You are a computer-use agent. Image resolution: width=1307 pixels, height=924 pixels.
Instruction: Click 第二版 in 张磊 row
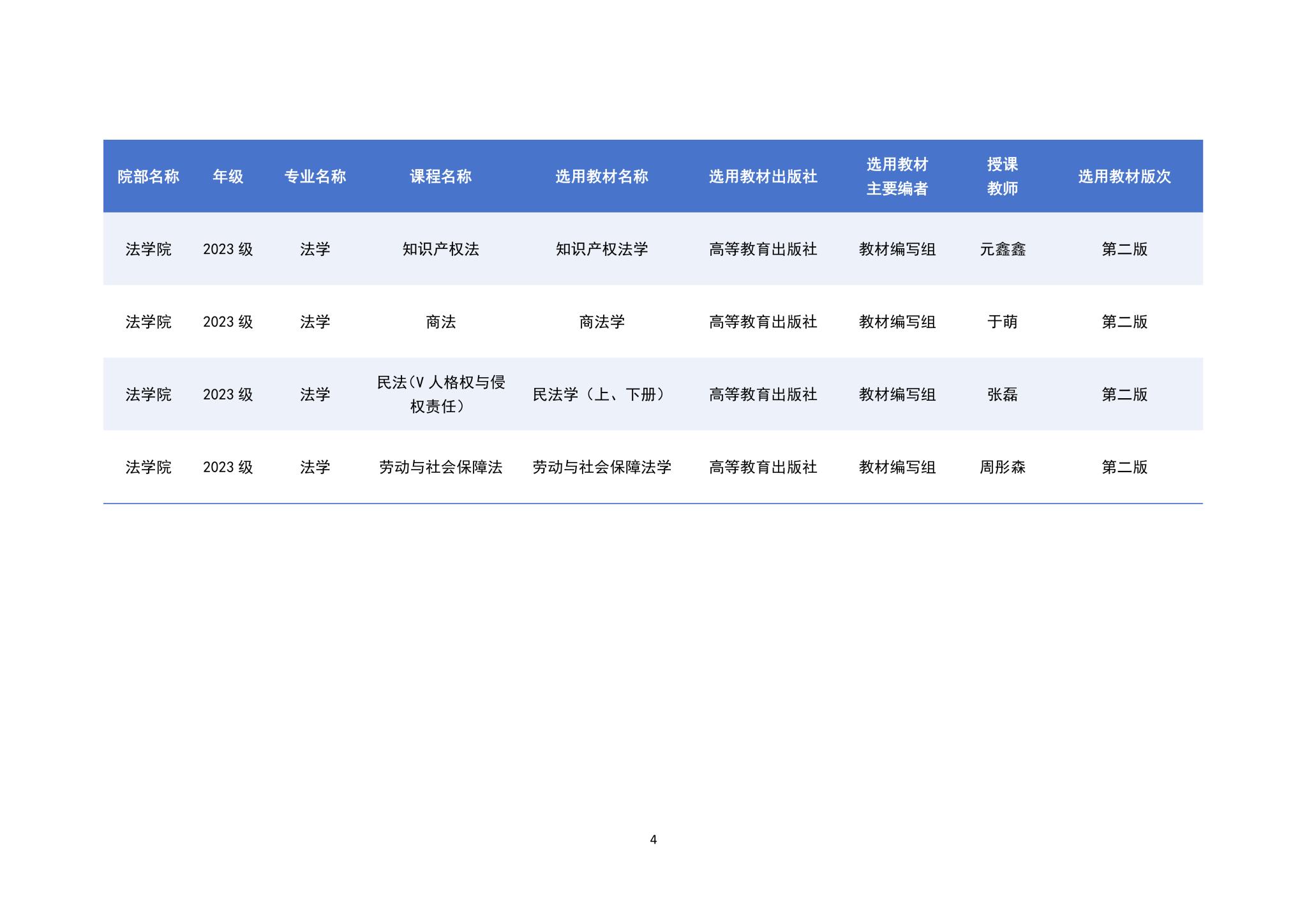click(x=1124, y=395)
